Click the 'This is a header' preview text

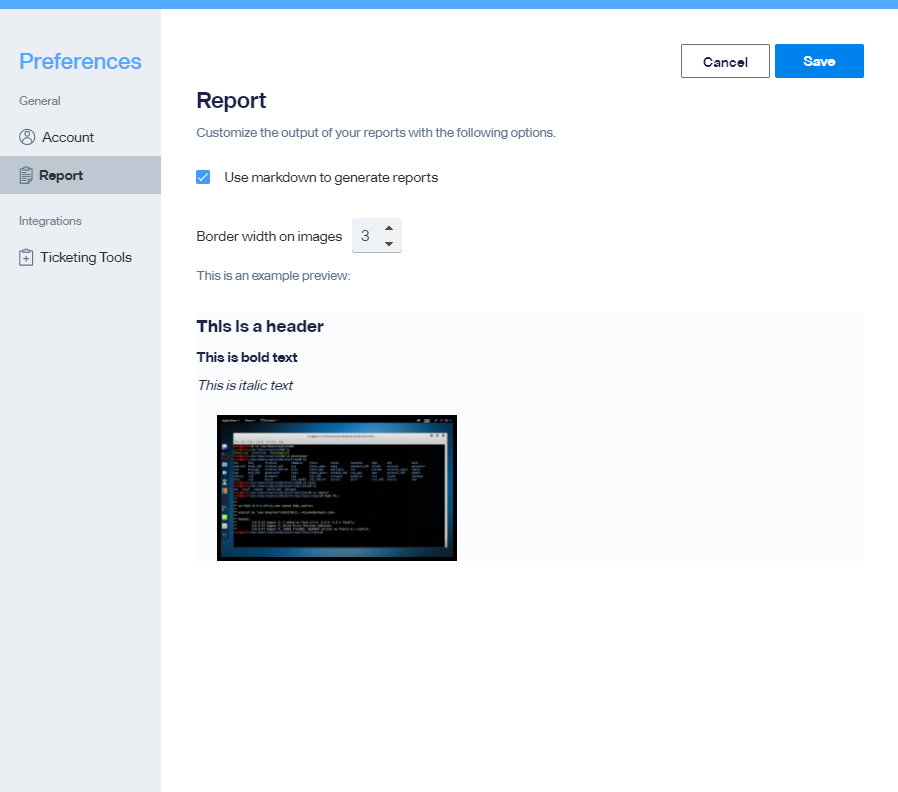[260, 326]
